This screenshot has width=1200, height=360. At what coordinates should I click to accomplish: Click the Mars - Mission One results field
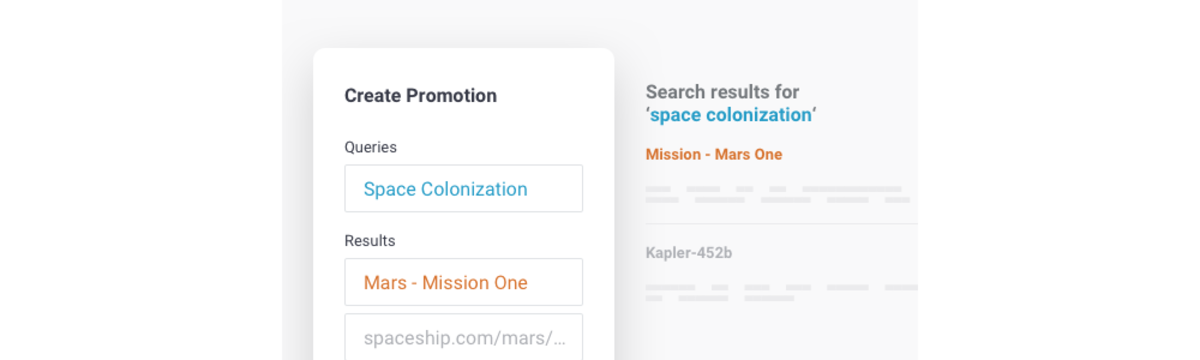tap(463, 282)
